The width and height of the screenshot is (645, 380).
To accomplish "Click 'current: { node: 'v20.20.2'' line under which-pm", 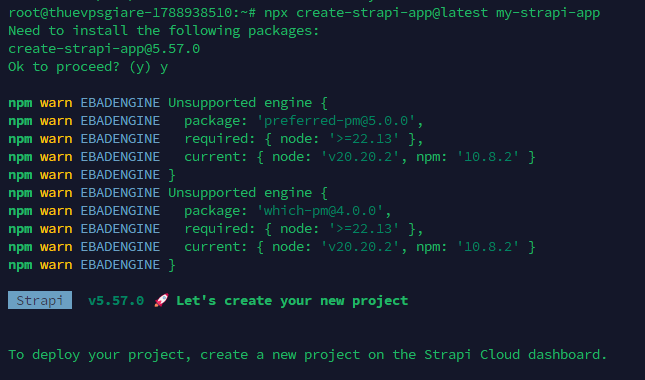I will [360, 247].
